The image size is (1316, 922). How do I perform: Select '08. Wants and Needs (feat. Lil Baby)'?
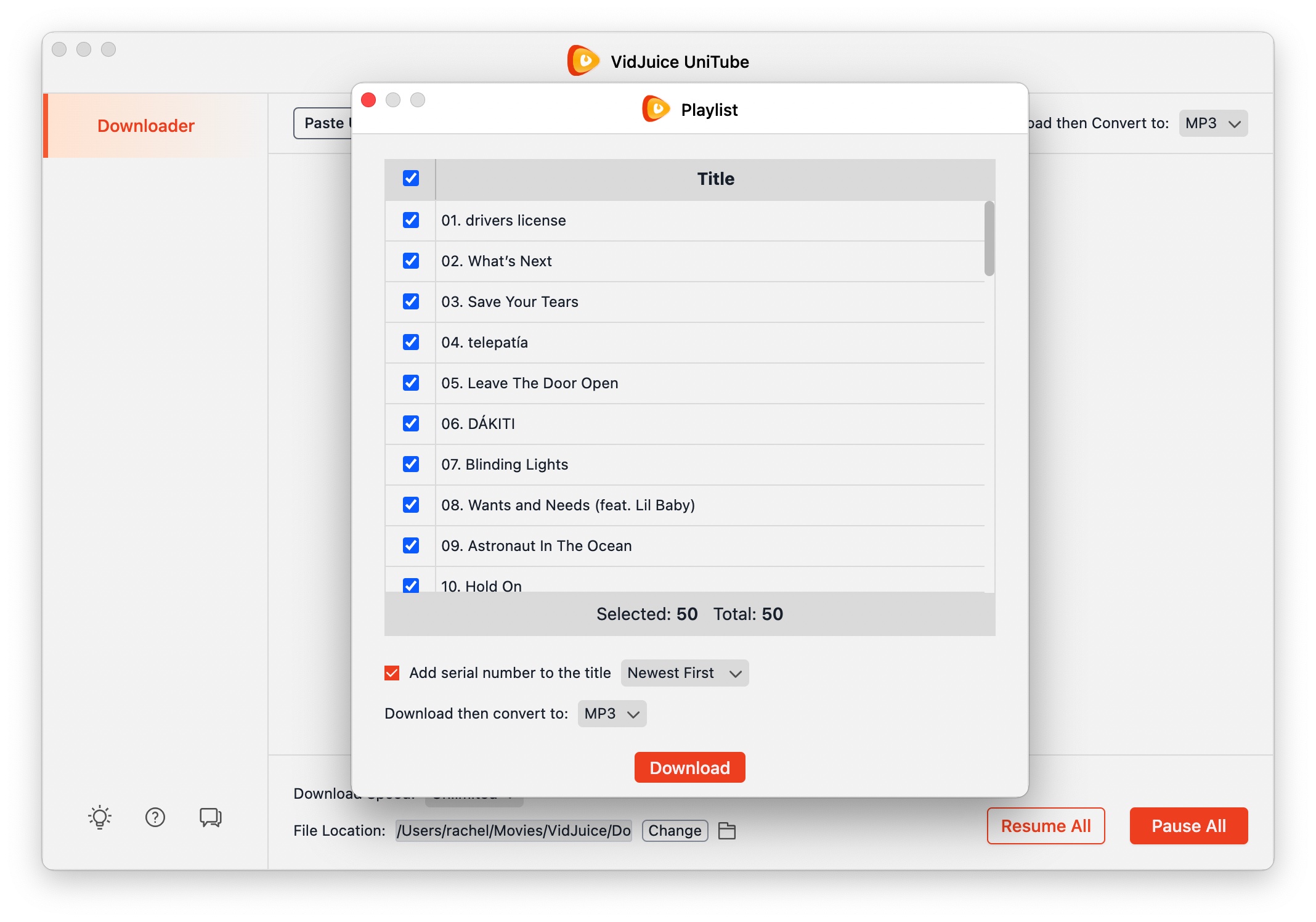(568, 505)
